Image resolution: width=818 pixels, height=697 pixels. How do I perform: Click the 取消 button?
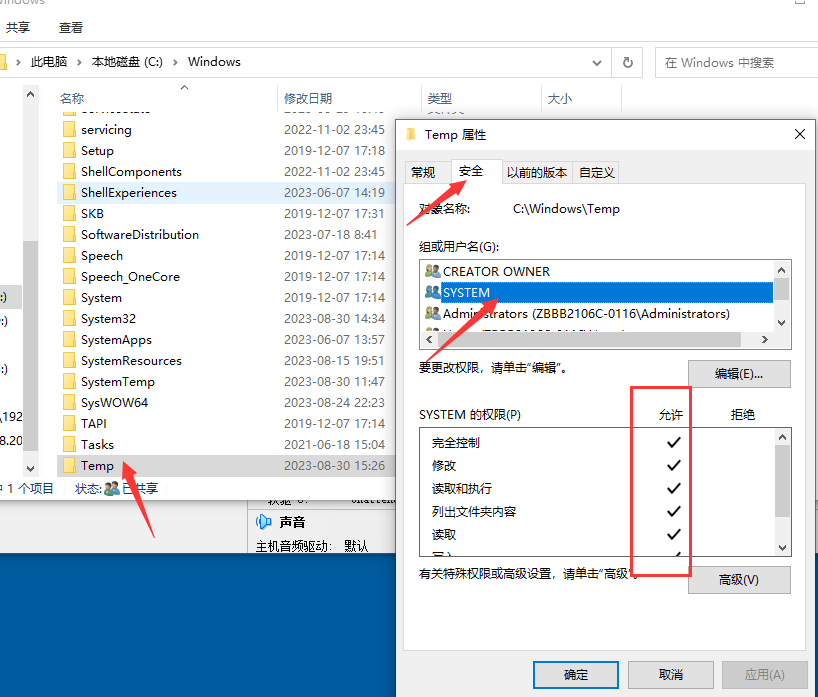[670, 675]
